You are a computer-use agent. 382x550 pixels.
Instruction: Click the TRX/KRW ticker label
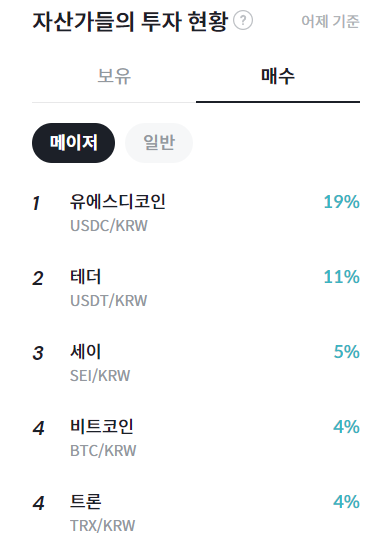(x=102, y=526)
